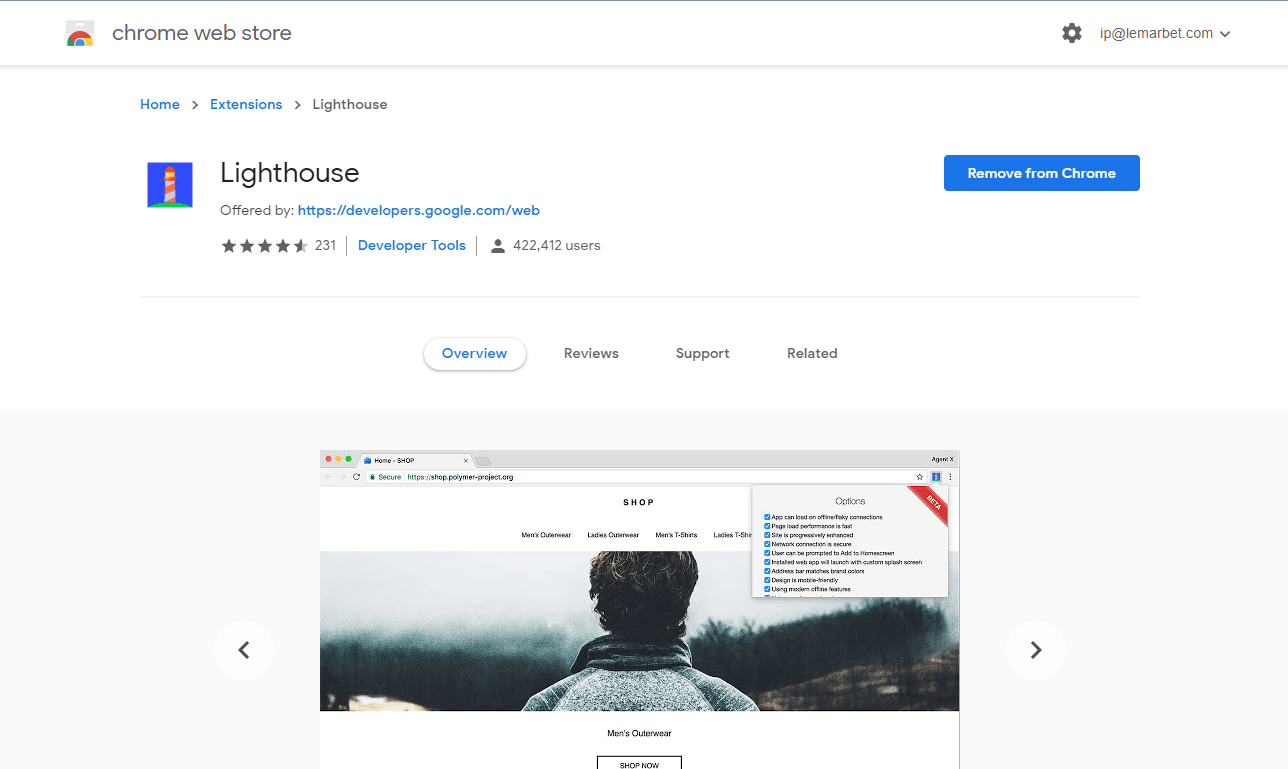1288x769 pixels.
Task: Open the Extensions breadcrumb link
Action: (246, 104)
